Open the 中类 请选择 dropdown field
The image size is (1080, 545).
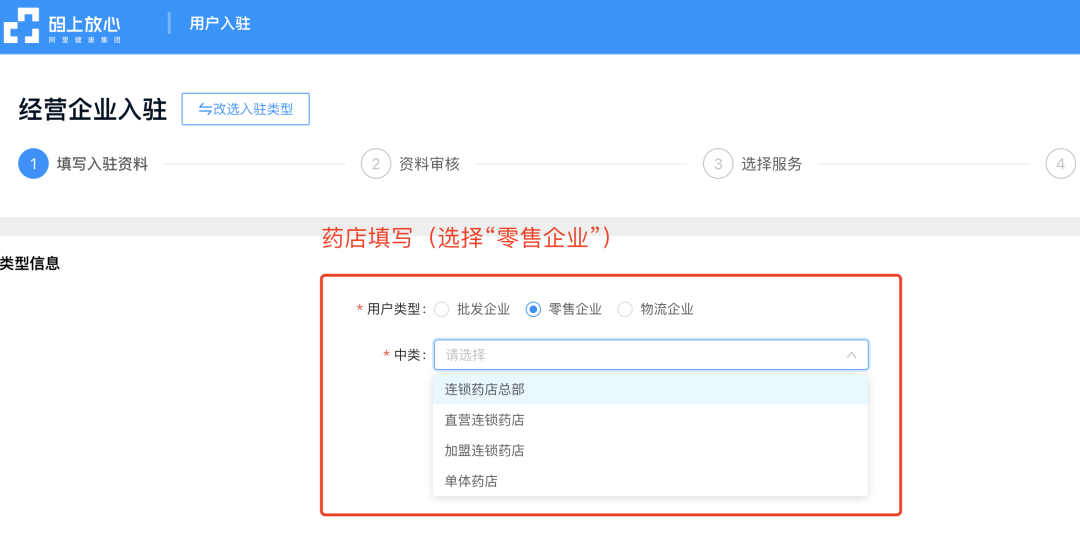click(x=651, y=355)
